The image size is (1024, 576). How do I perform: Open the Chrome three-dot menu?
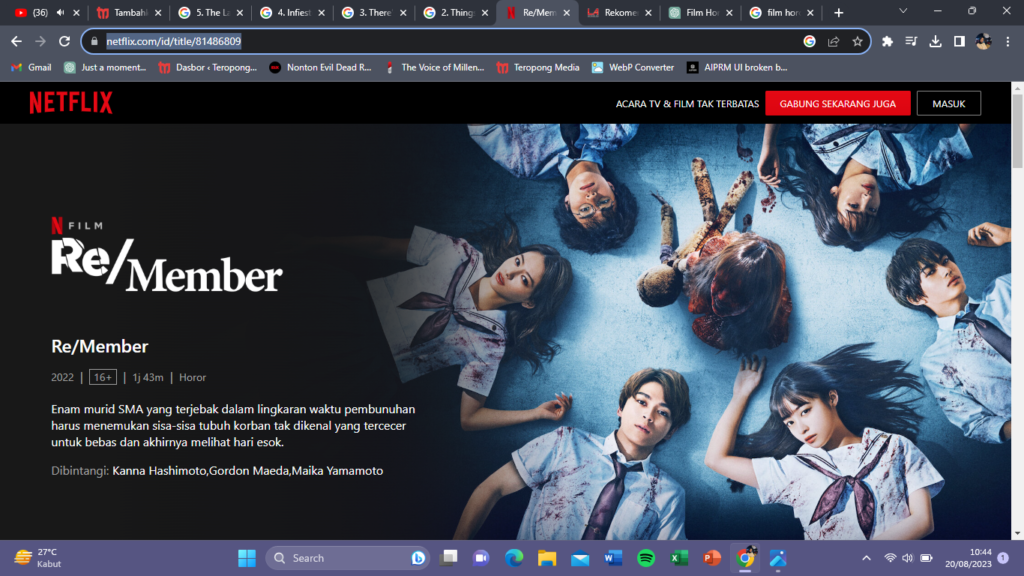tap(1008, 41)
